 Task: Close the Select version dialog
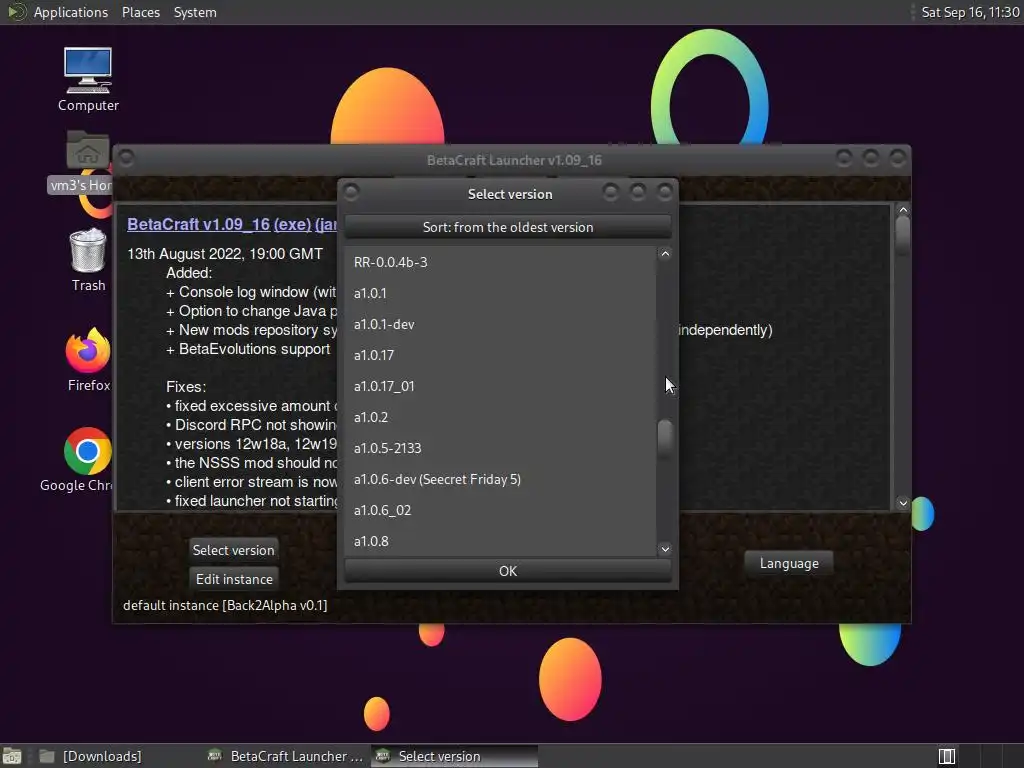pyautogui.click(x=665, y=192)
